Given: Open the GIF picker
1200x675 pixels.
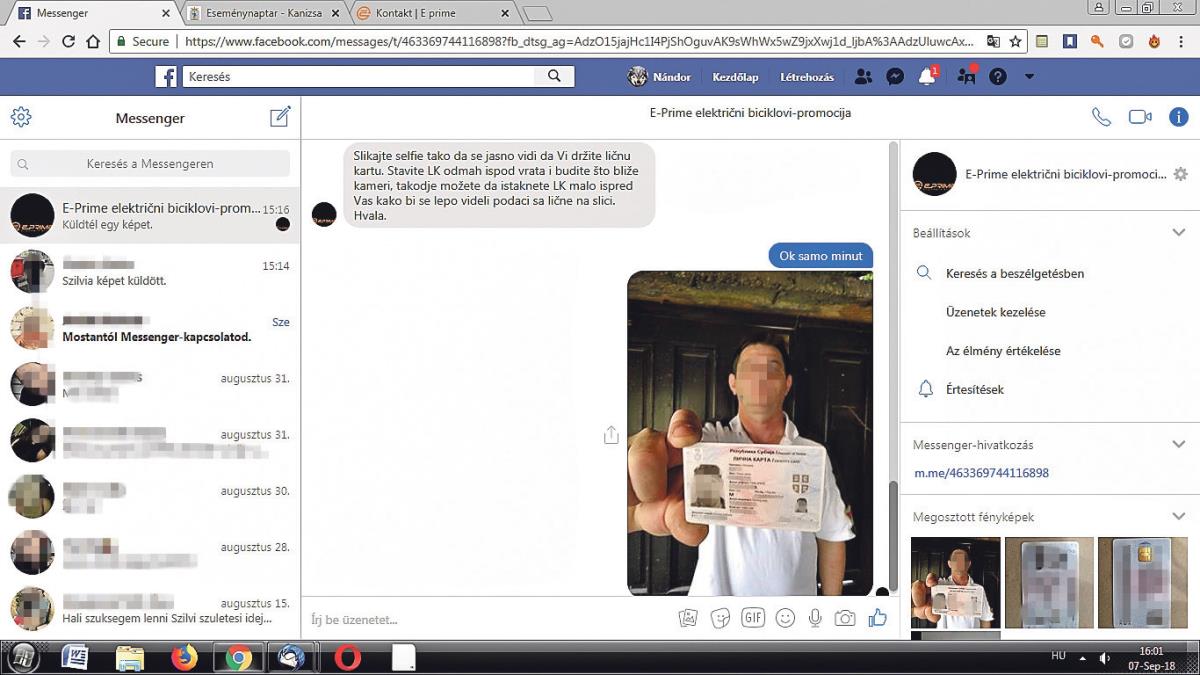Looking at the screenshot, I should pos(752,618).
